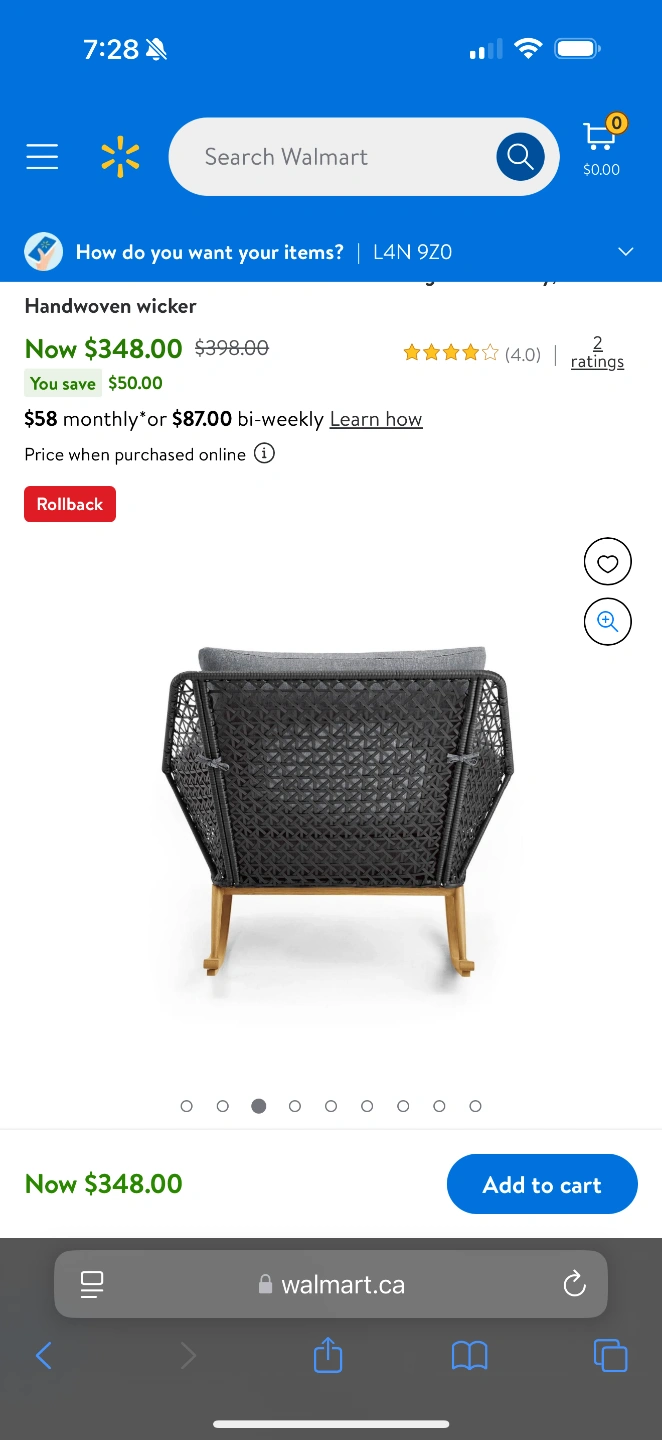Open Safari tabs overview icon
Screen dimensions: 662x1440
coord(610,1356)
